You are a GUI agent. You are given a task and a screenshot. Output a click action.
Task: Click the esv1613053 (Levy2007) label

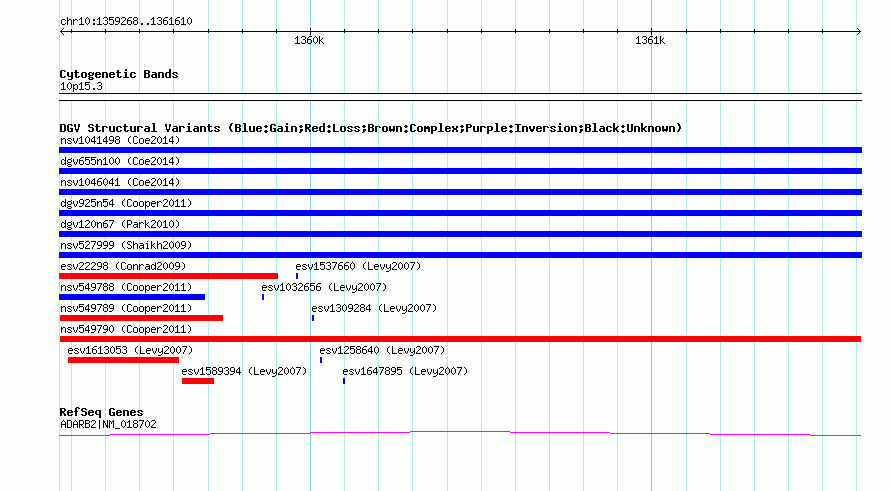[130, 350]
